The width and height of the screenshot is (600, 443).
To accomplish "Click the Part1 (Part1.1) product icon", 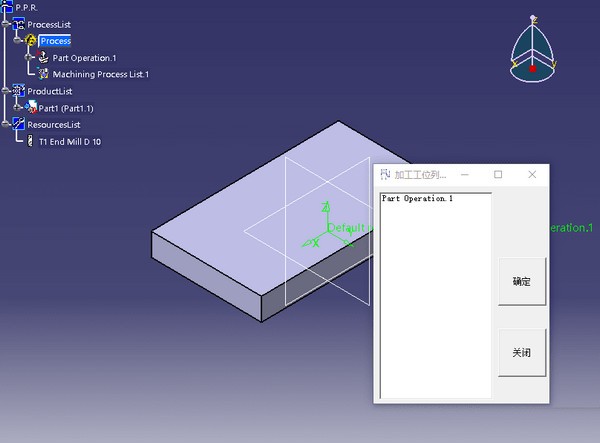I will (x=31, y=108).
